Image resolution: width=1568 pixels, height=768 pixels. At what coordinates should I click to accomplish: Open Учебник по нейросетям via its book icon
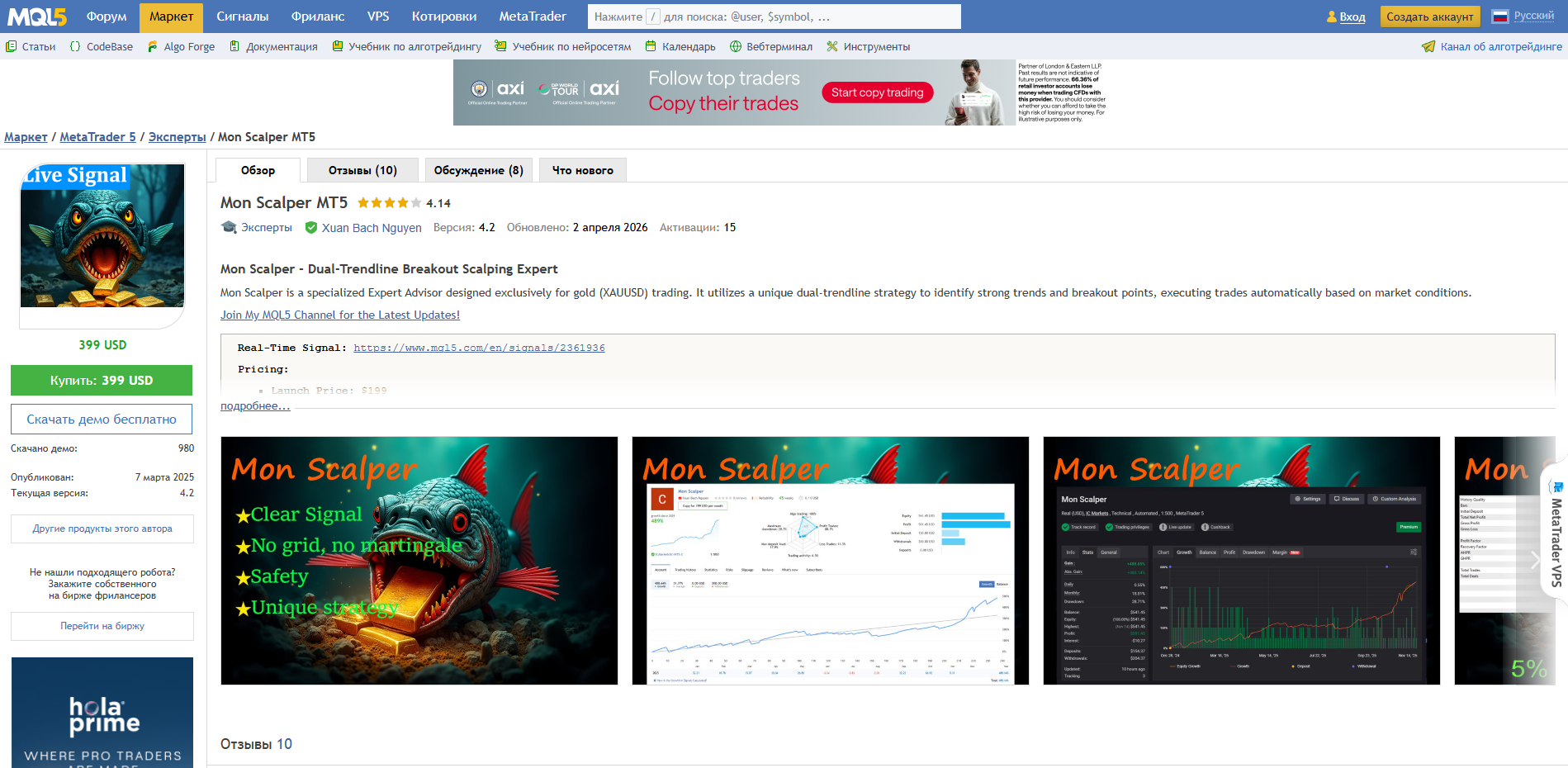click(x=500, y=47)
